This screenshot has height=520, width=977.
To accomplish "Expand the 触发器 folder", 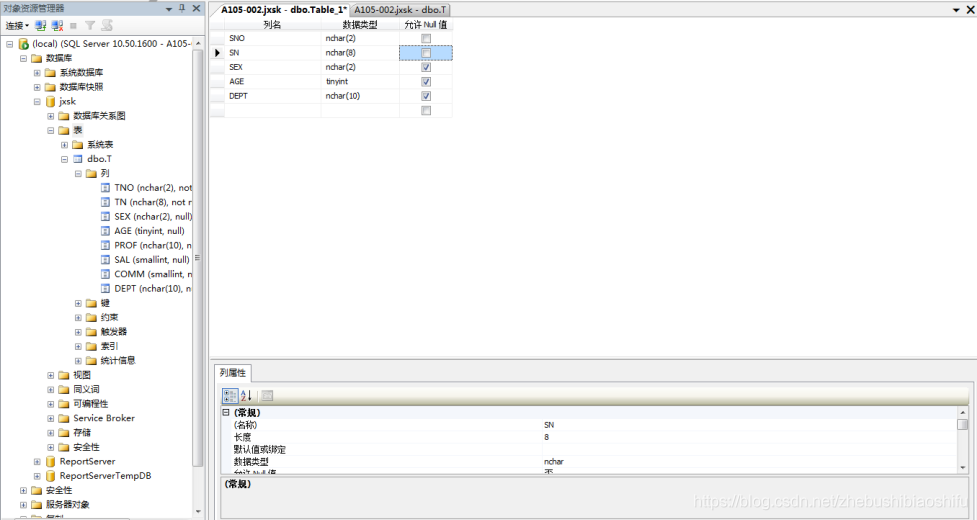I will tap(78, 332).
